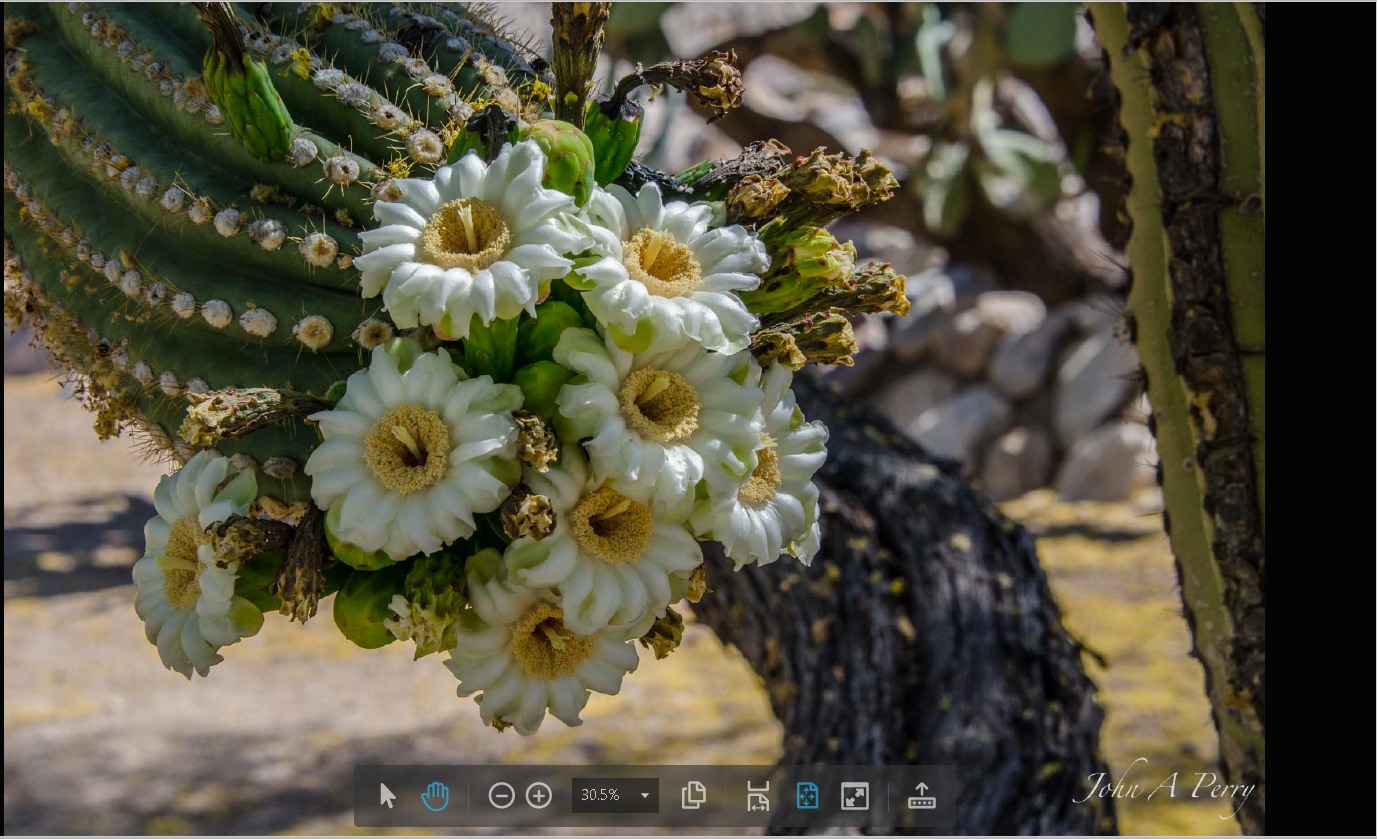The height and width of the screenshot is (839, 1378).
Task: Open the zoom level dropdown arrow
Action: (645, 796)
